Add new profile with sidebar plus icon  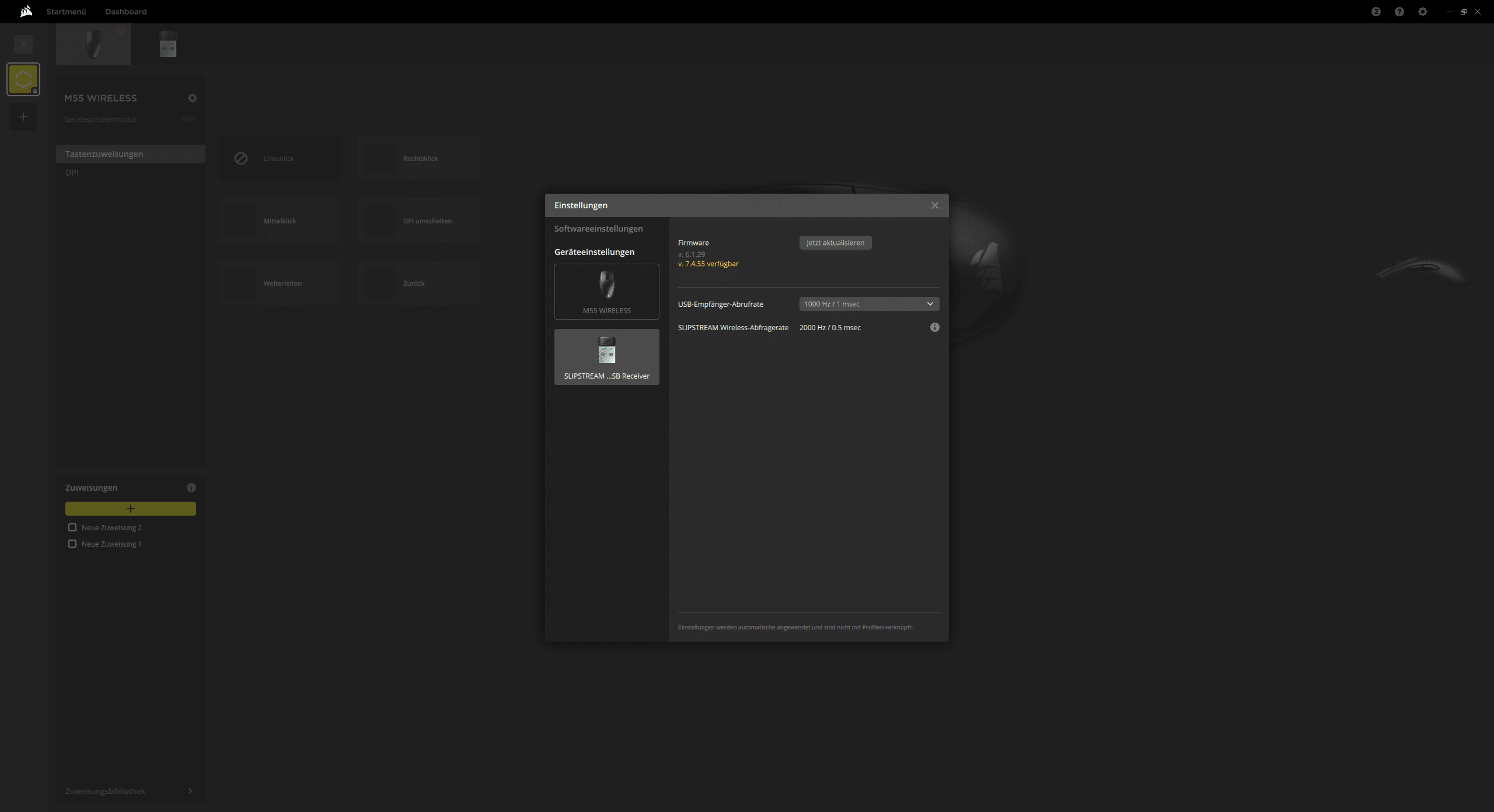click(23, 117)
